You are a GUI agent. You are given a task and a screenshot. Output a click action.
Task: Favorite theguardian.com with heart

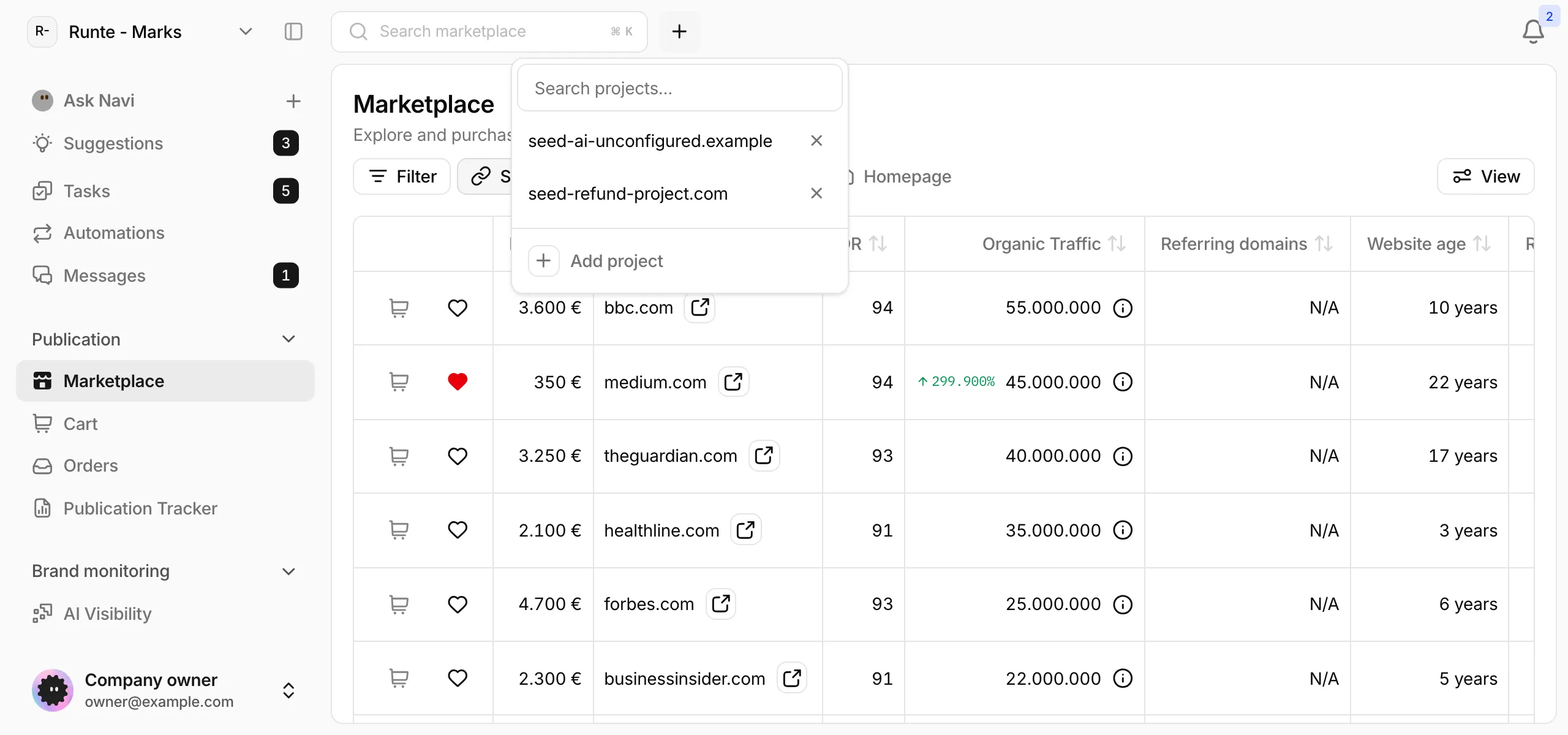[x=458, y=456]
